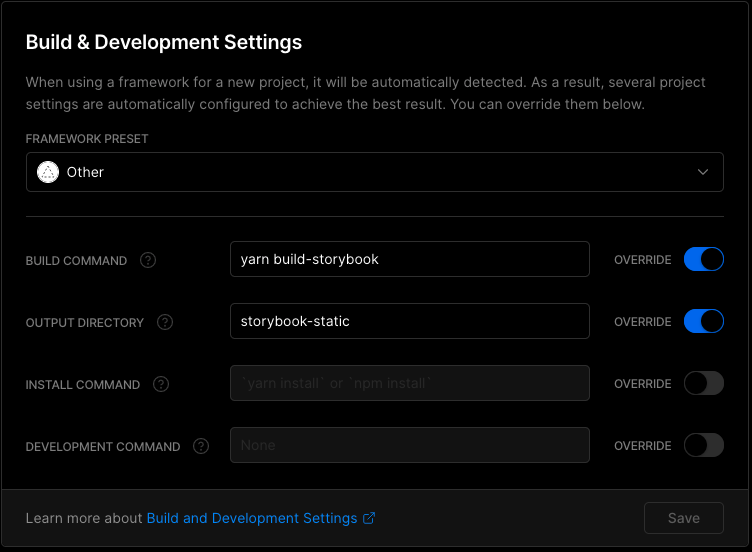Click help icon beside Build Command
752x552 pixels.
point(148,260)
